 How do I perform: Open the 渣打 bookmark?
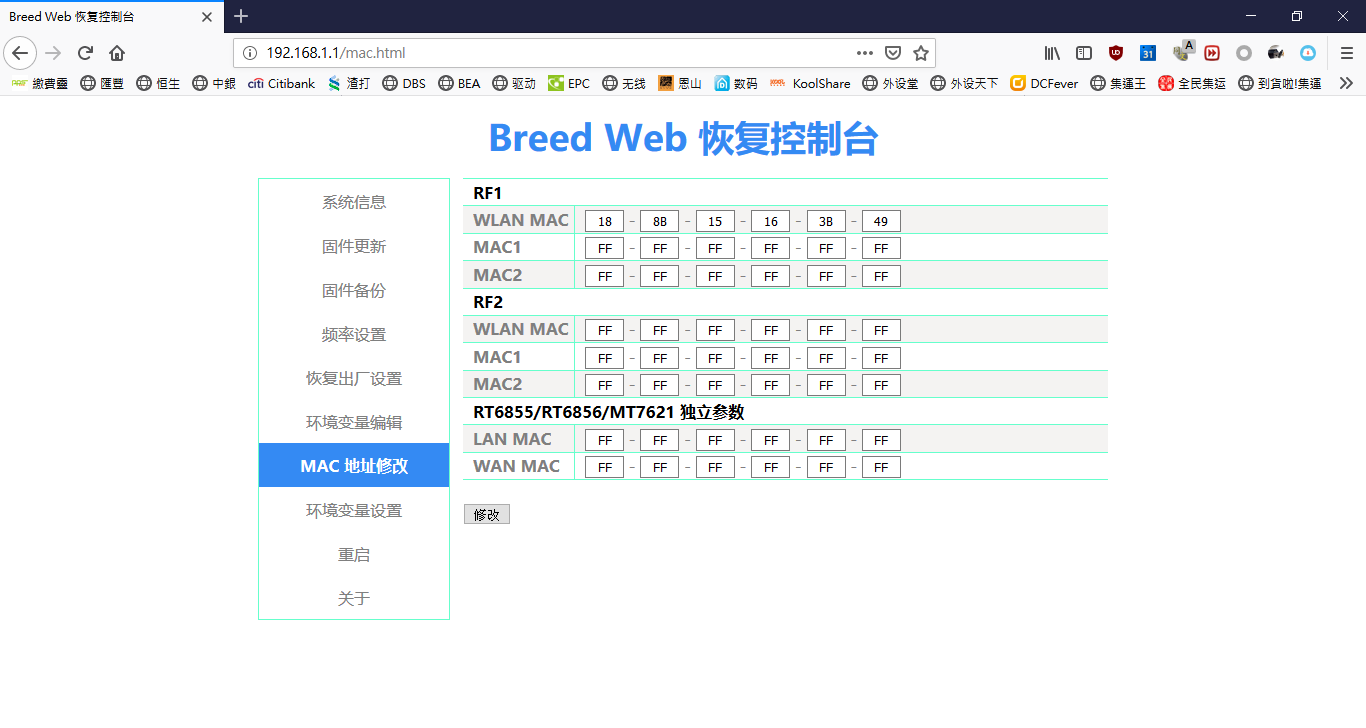point(349,84)
